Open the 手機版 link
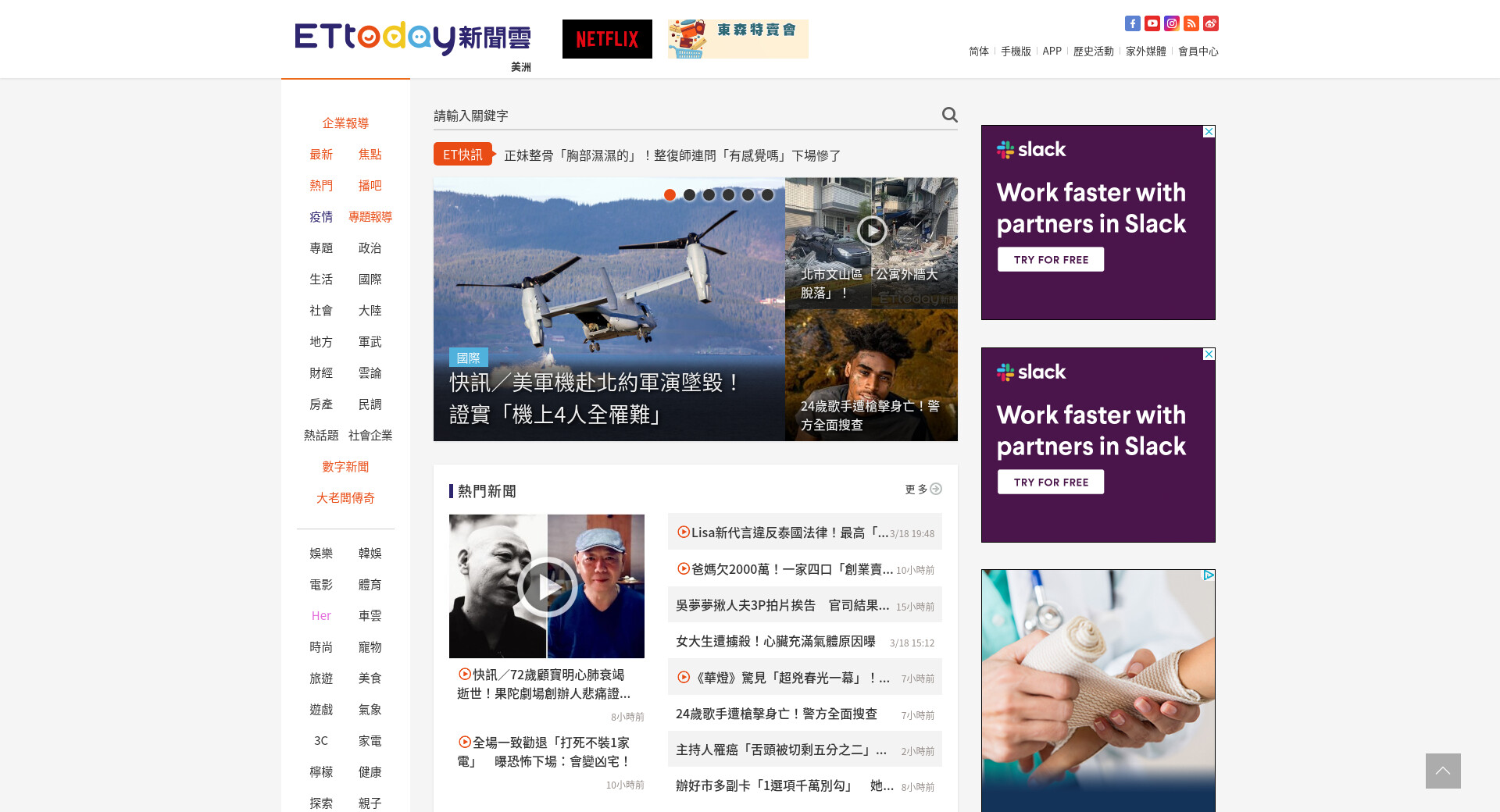The width and height of the screenshot is (1500, 812). pyautogui.click(x=1016, y=52)
